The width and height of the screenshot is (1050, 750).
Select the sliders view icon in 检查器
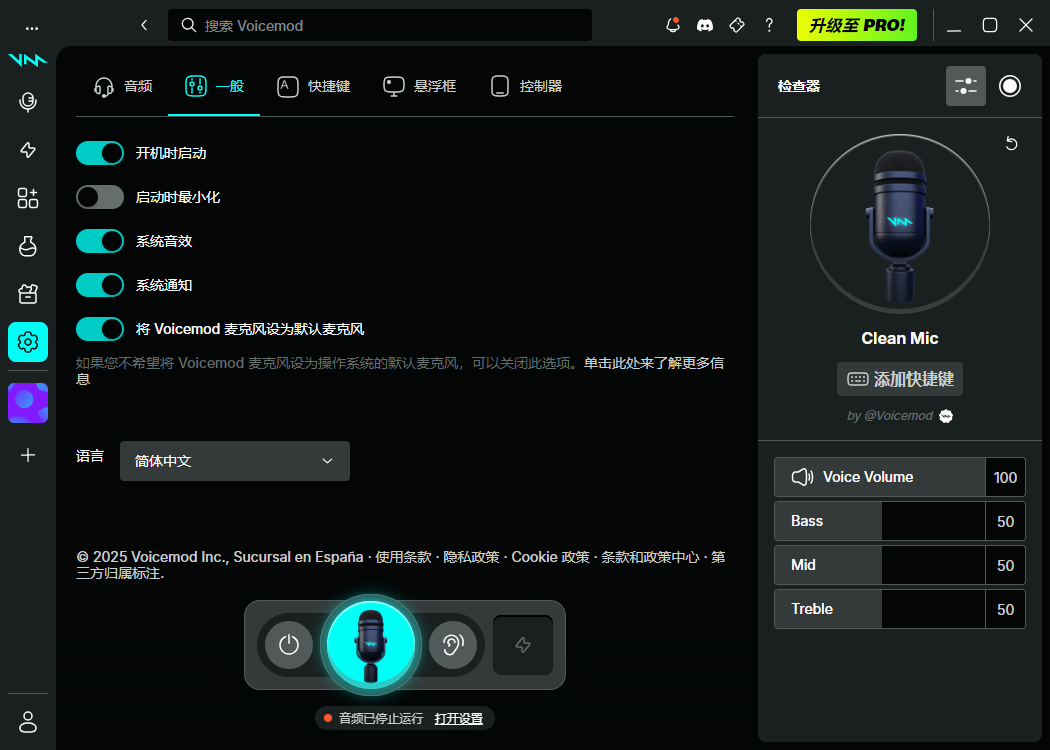(x=966, y=86)
